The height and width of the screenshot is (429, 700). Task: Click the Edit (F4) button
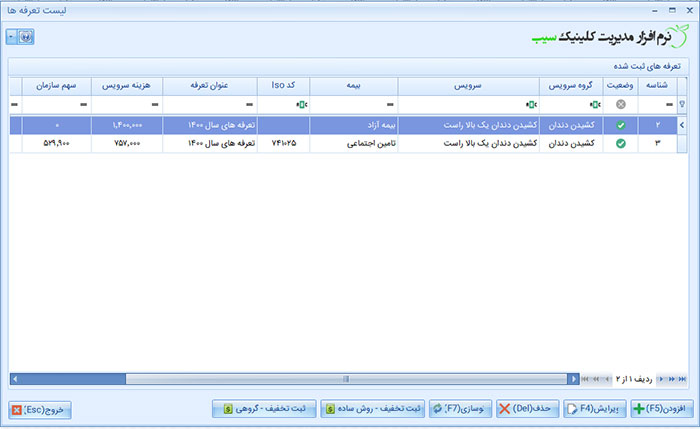593,409
